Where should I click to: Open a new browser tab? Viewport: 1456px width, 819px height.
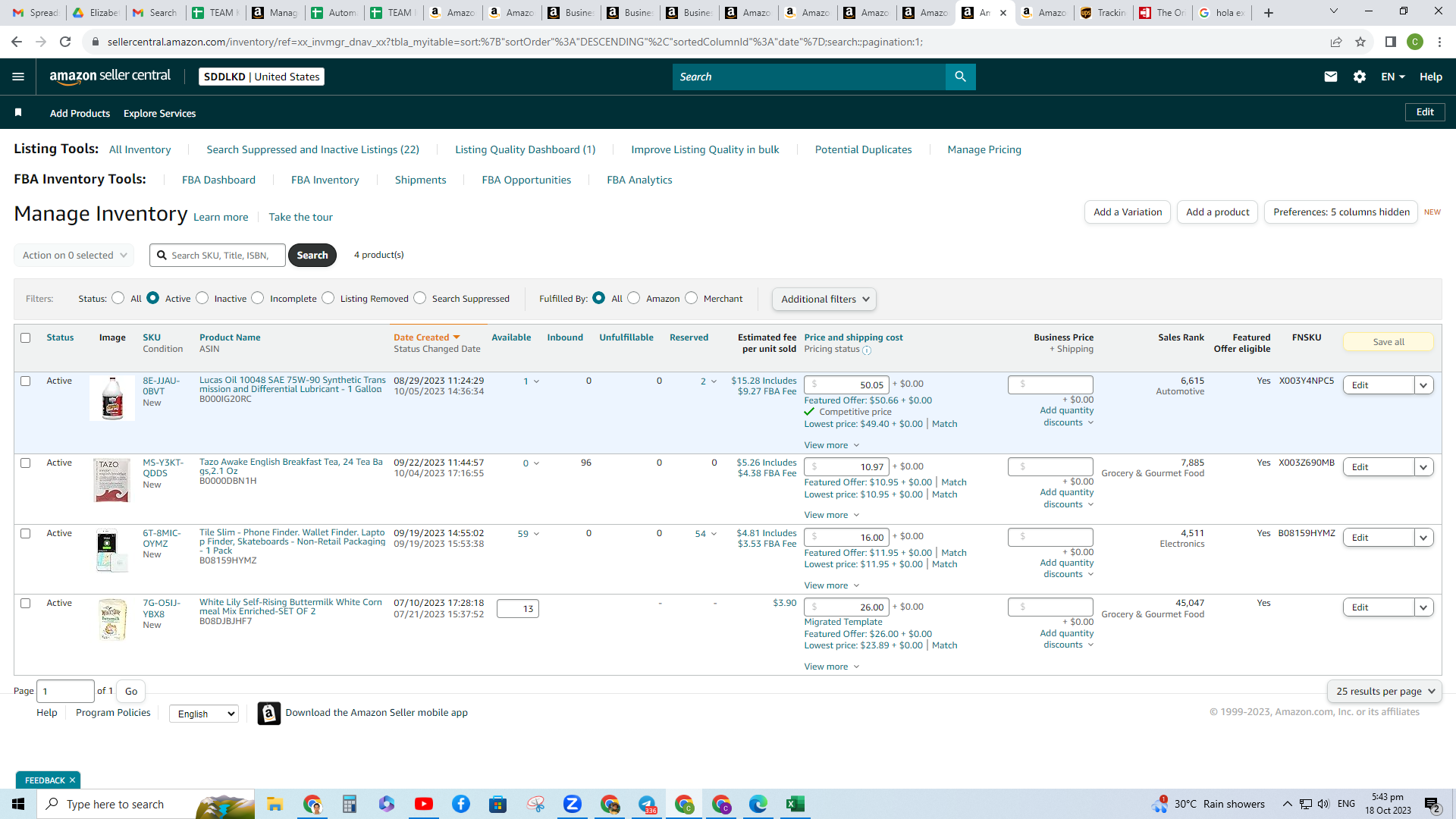pyautogui.click(x=1269, y=13)
